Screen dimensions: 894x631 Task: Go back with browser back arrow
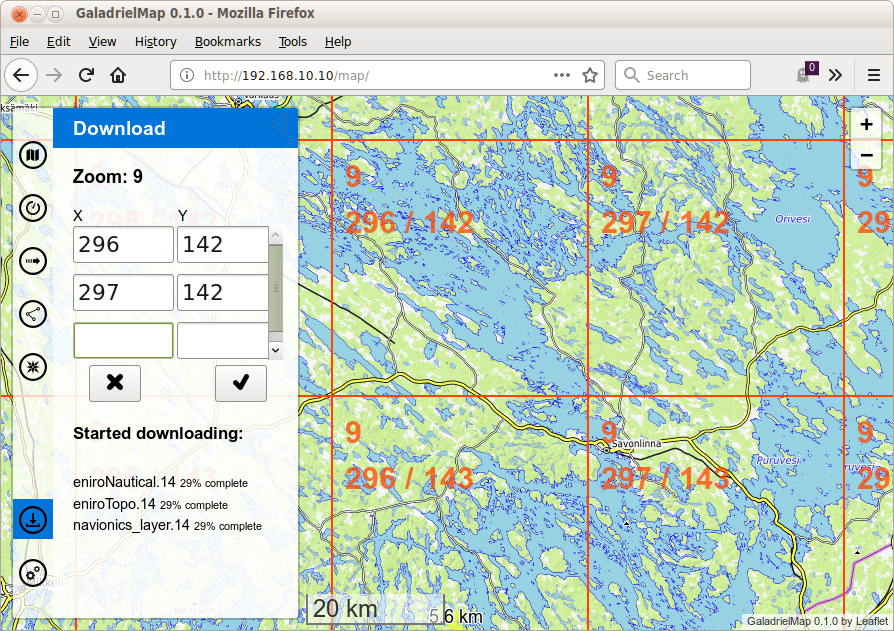pyautogui.click(x=21, y=75)
